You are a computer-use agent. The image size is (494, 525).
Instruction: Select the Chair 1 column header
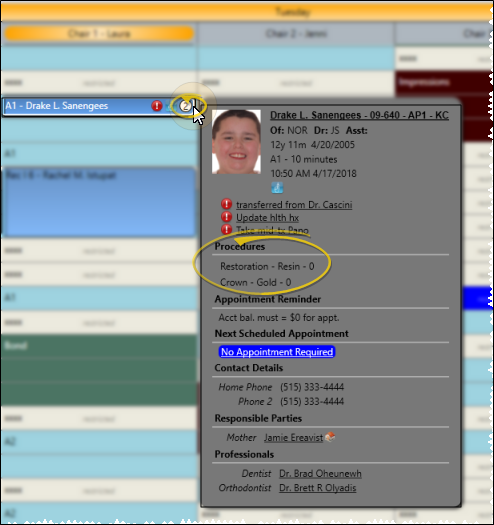[x=99, y=34]
